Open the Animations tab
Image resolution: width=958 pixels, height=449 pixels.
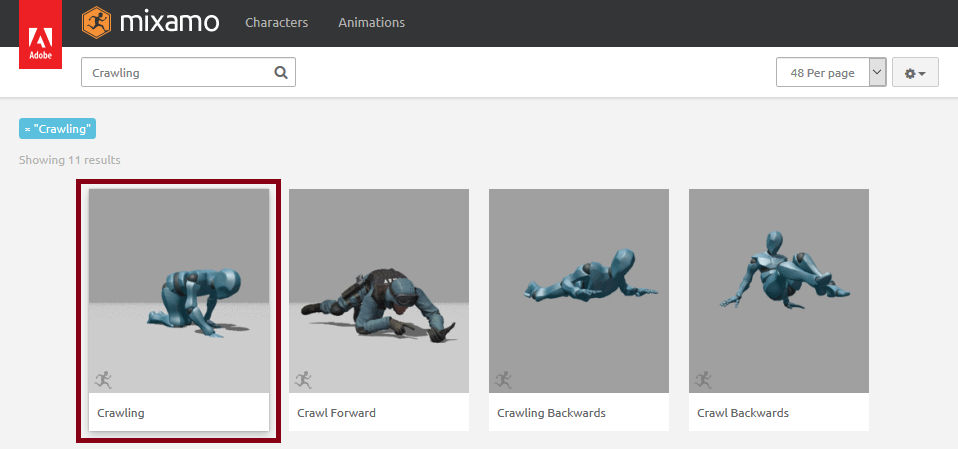[x=371, y=23]
